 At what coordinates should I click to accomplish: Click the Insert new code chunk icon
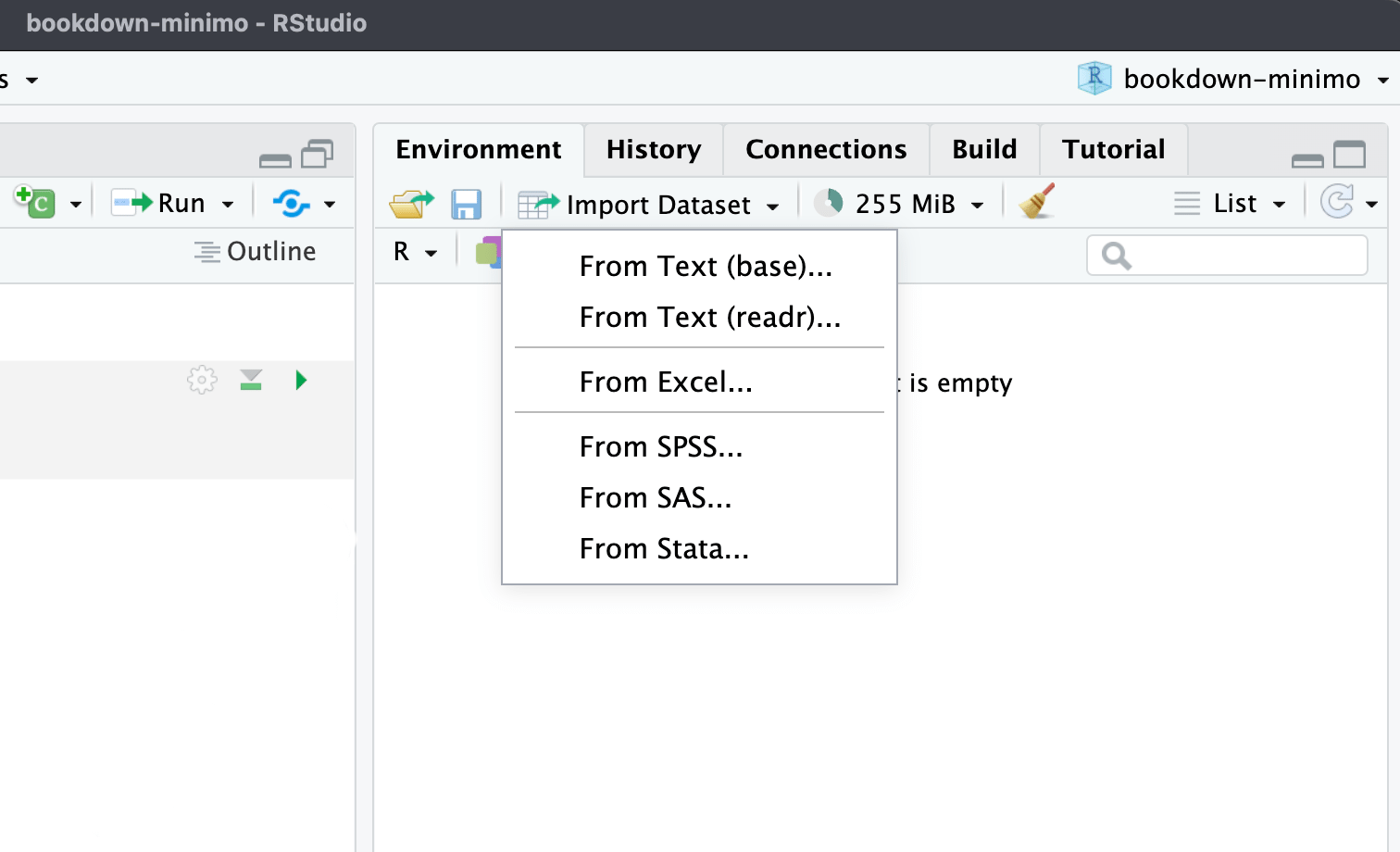pyautogui.click(x=34, y=201)
